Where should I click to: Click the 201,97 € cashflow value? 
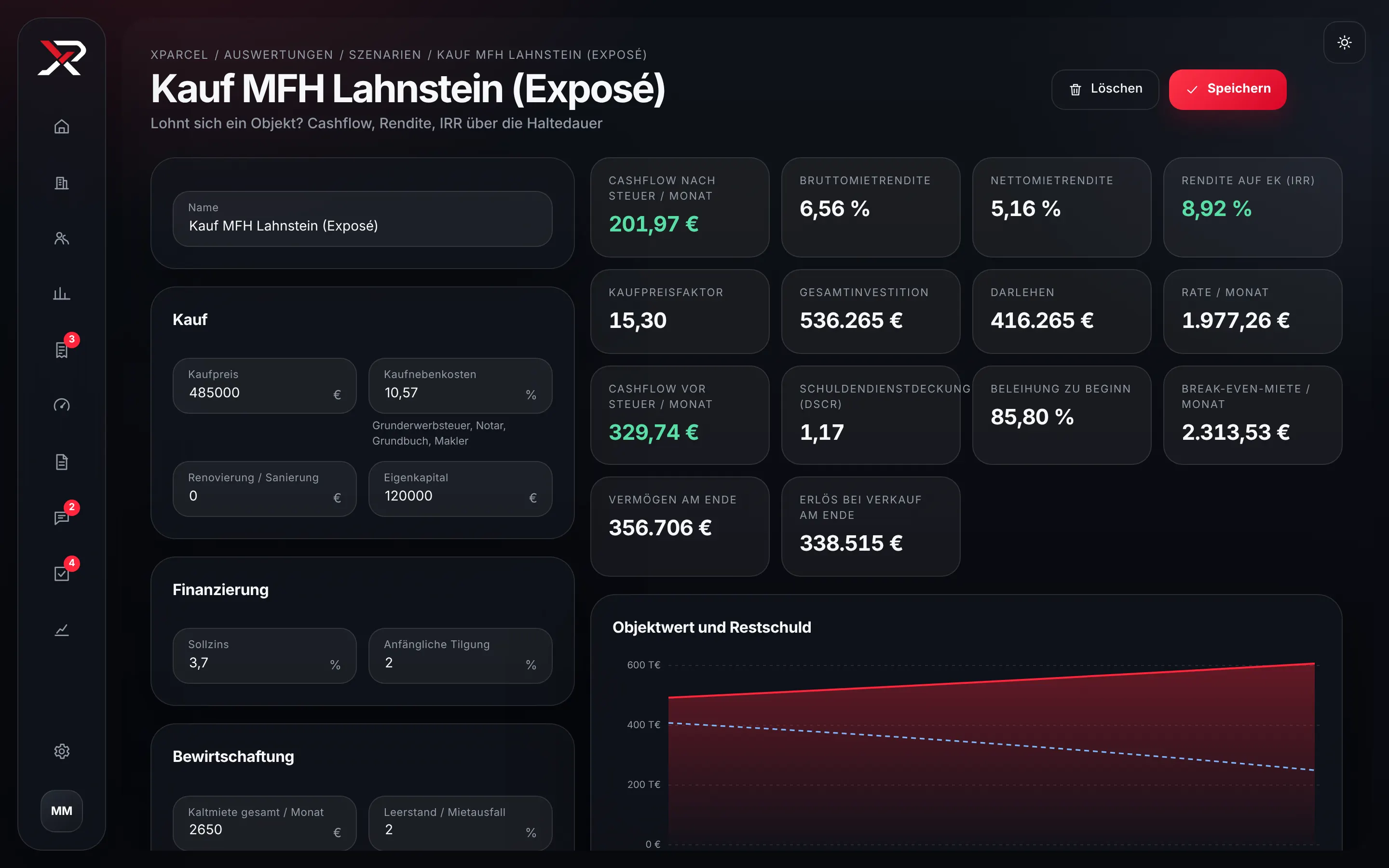[654, 224]
